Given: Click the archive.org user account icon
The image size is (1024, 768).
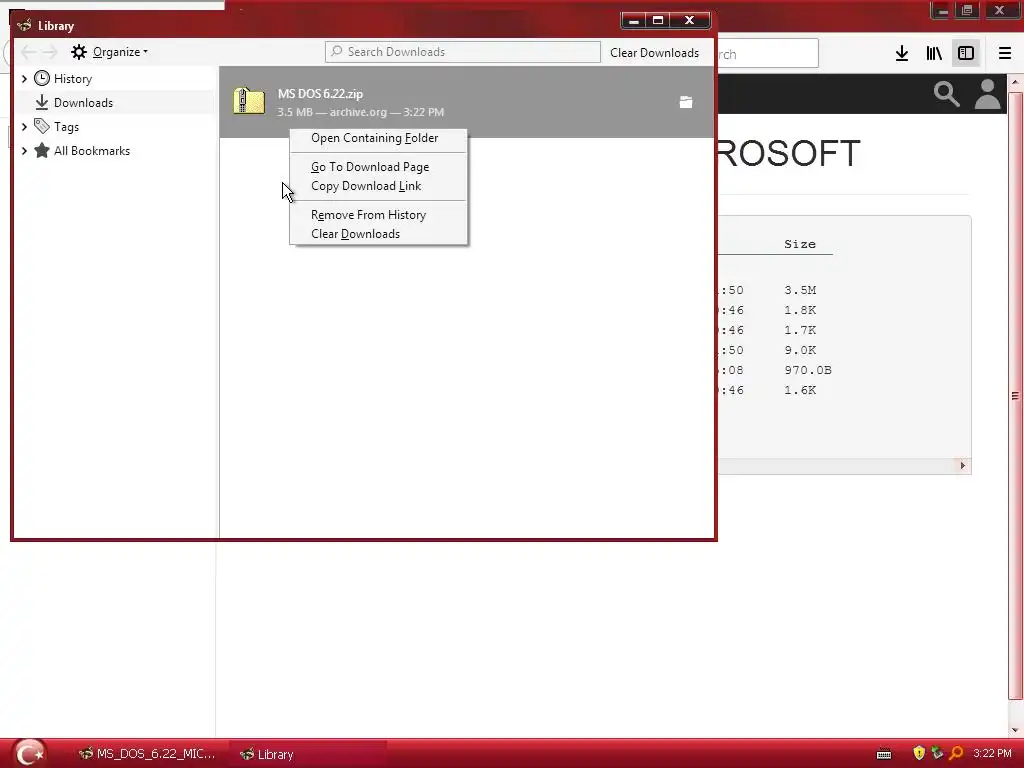Looking at the screenshot, I should (x=987, y=94).
